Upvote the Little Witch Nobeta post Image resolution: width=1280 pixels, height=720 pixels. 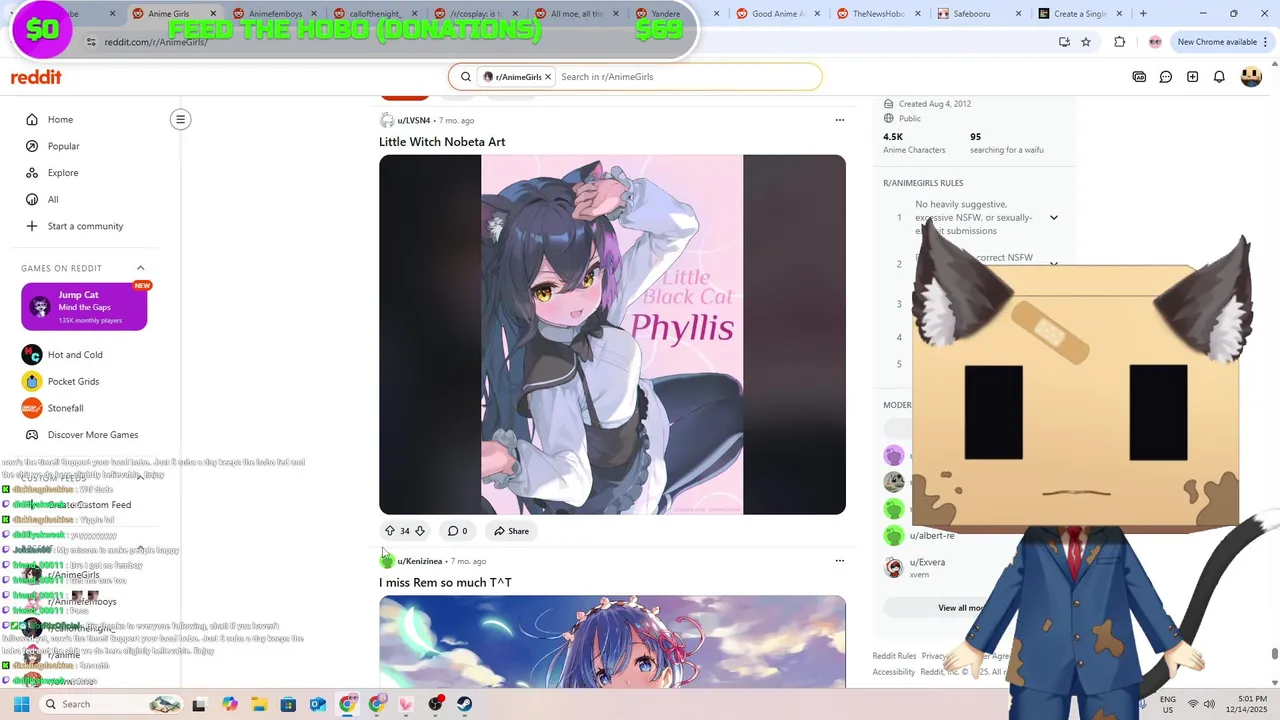[x=389, y=531]
